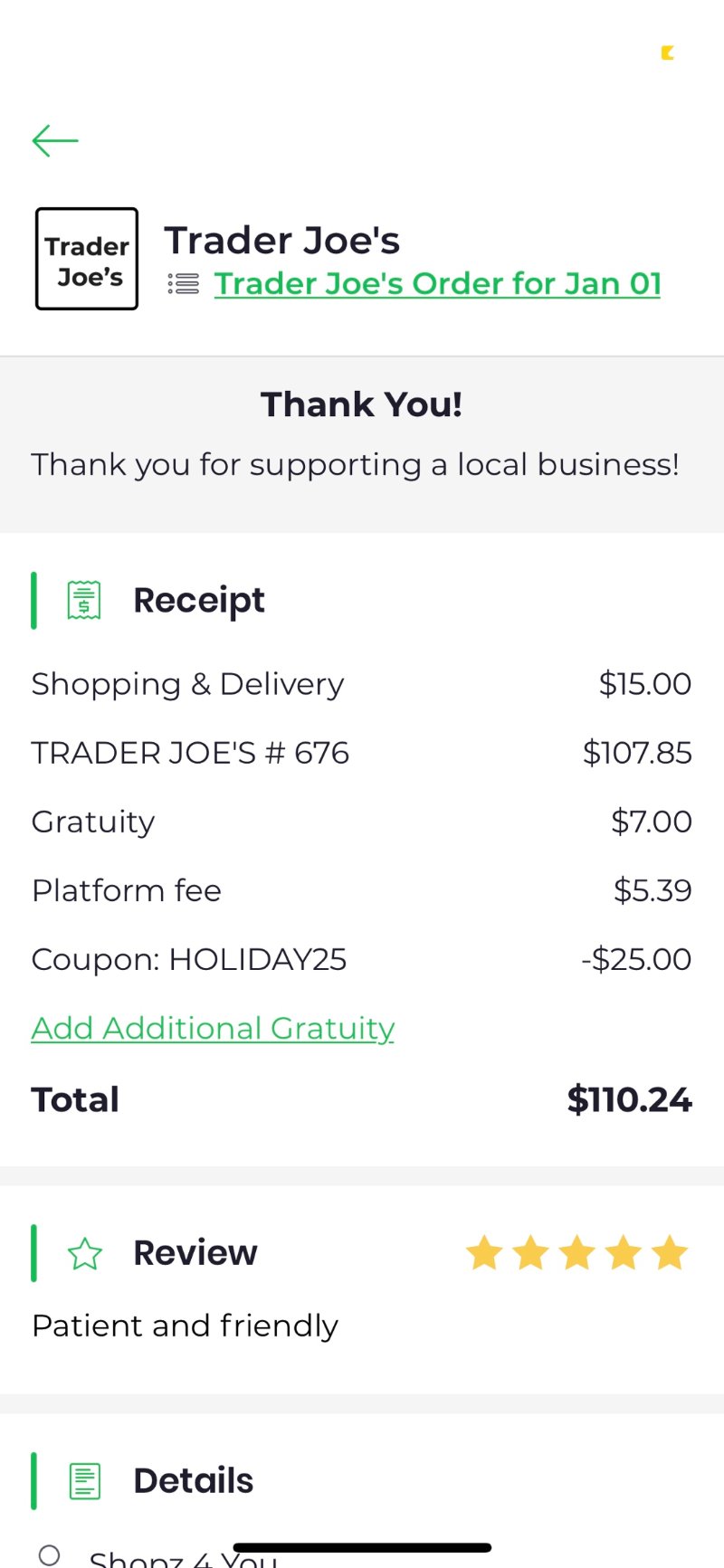This screenshot has height=1568, width=724.
Task: Tap the Trader Joe's store logo
Action: [87, 259]
